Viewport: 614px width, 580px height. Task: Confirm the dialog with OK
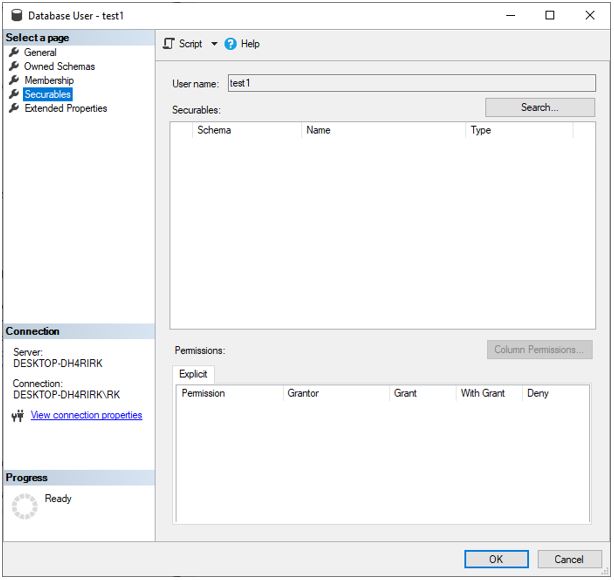pos(496,559)
